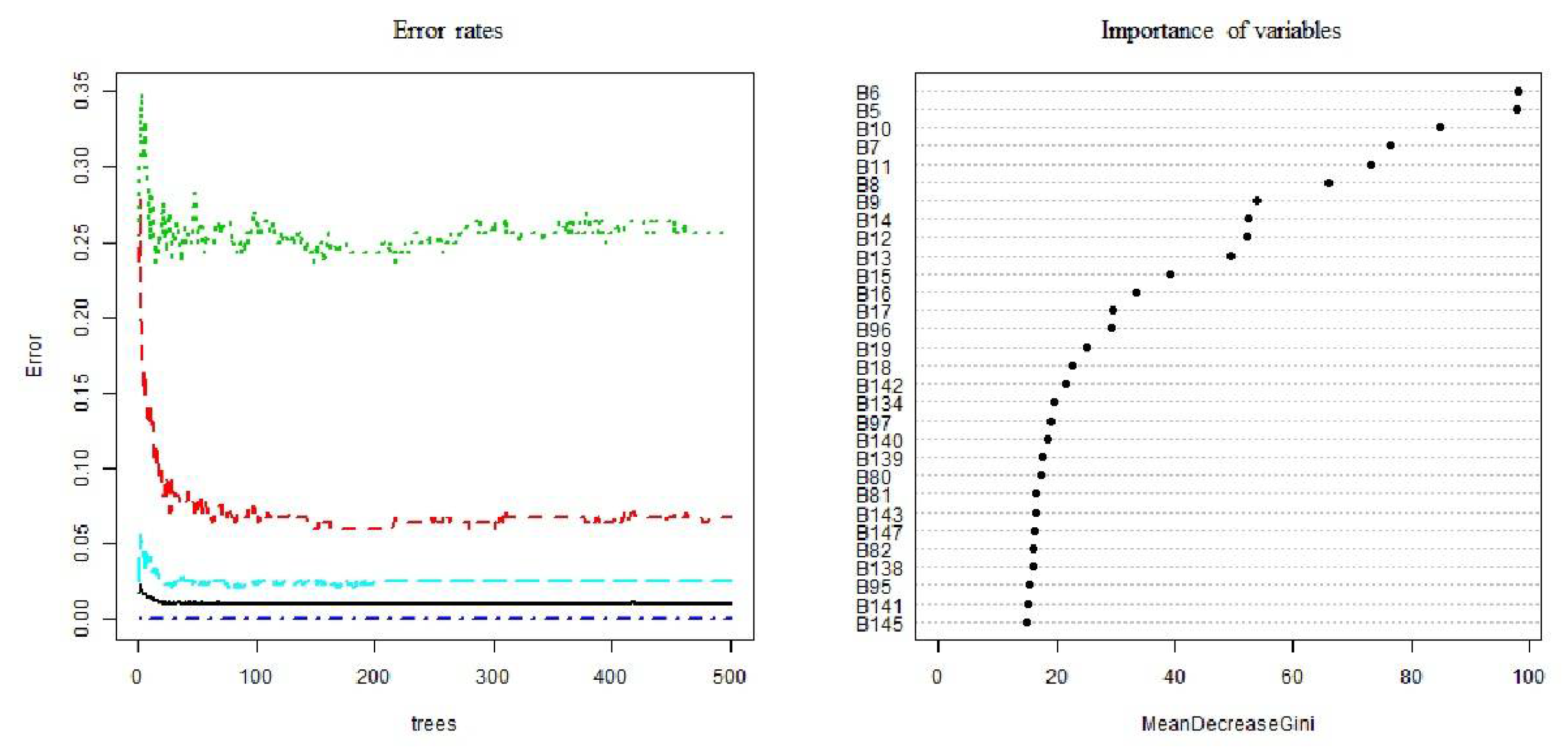Click the 200 tick on trees axis
The image size is (1568, 751).
373,676
